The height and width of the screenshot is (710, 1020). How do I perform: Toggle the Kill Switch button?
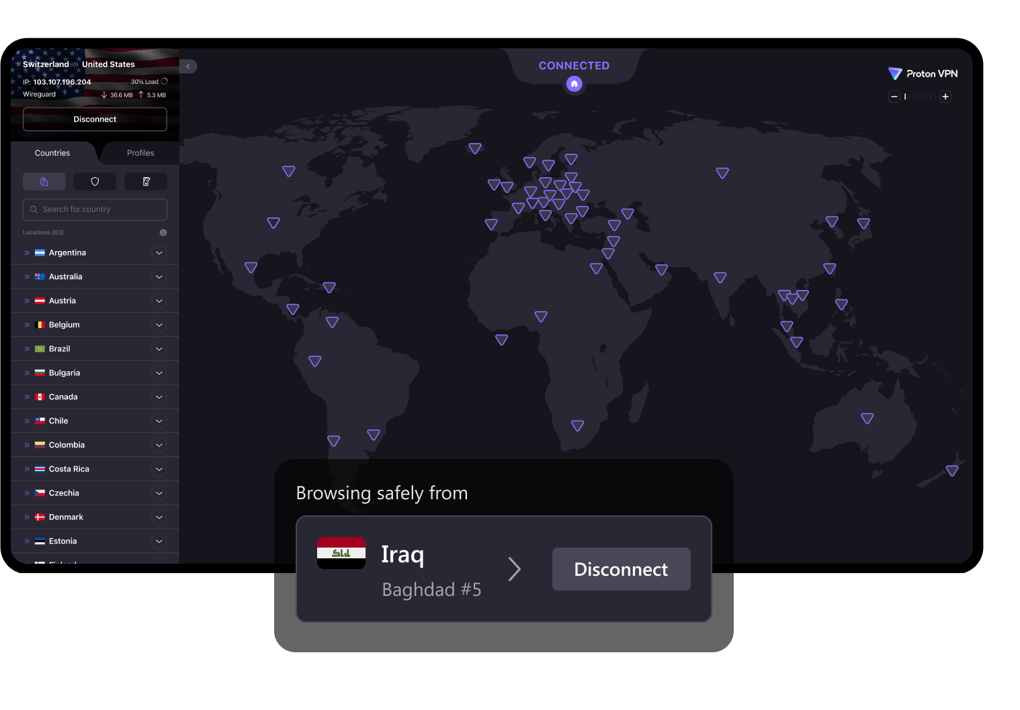tap(146, 182)
